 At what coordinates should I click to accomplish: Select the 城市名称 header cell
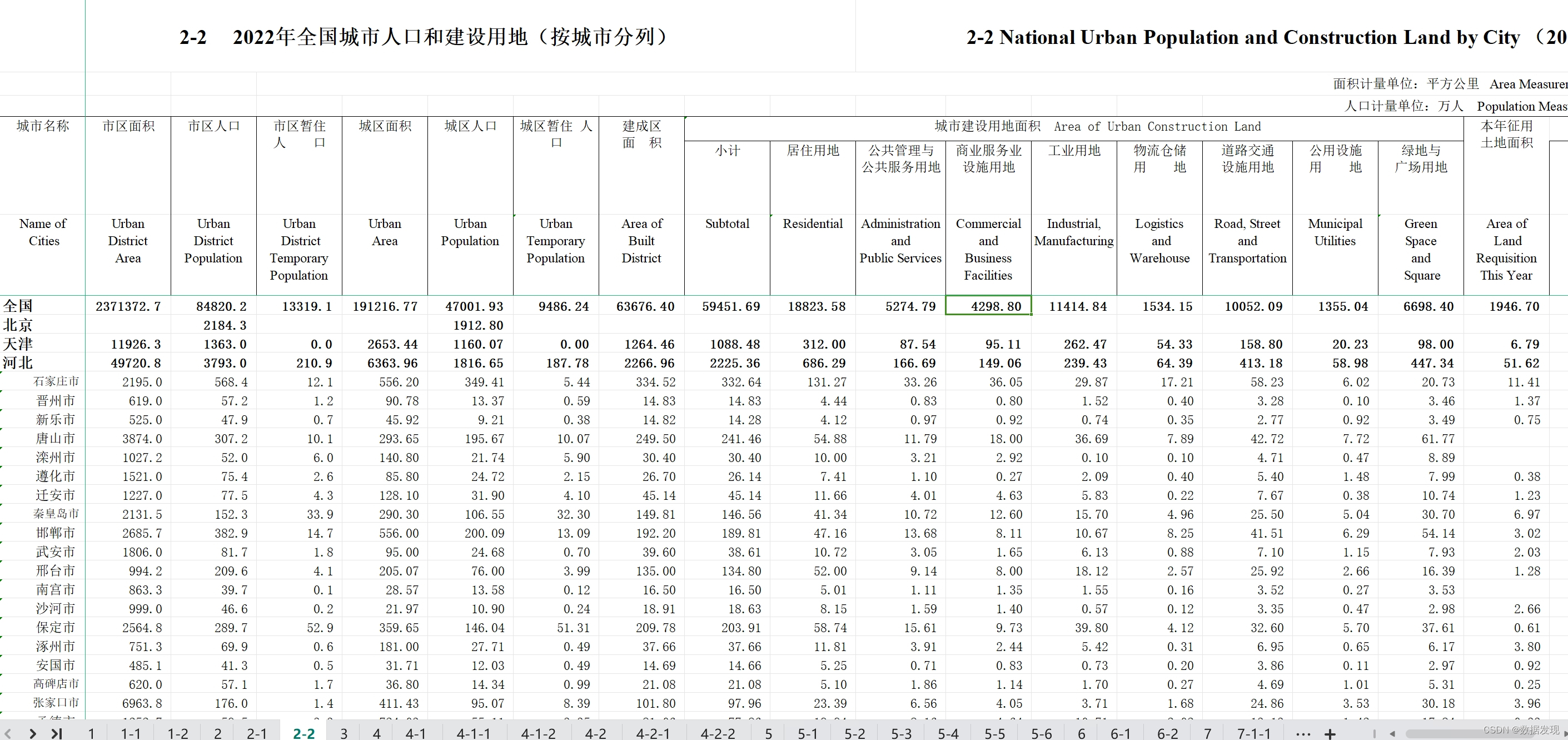coord(43,126)
